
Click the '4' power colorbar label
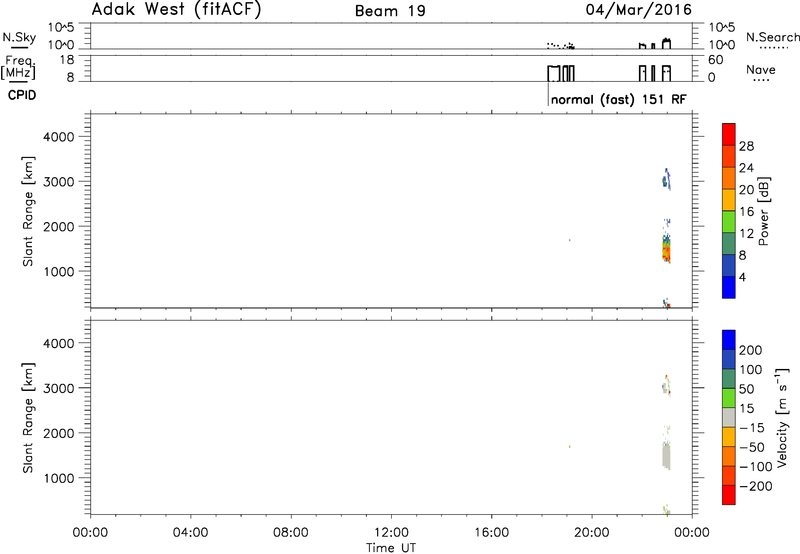[x=742, y=277]
